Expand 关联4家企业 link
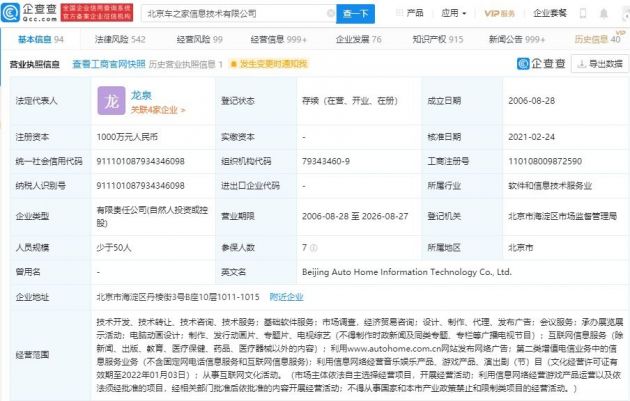 pos(158,110)
